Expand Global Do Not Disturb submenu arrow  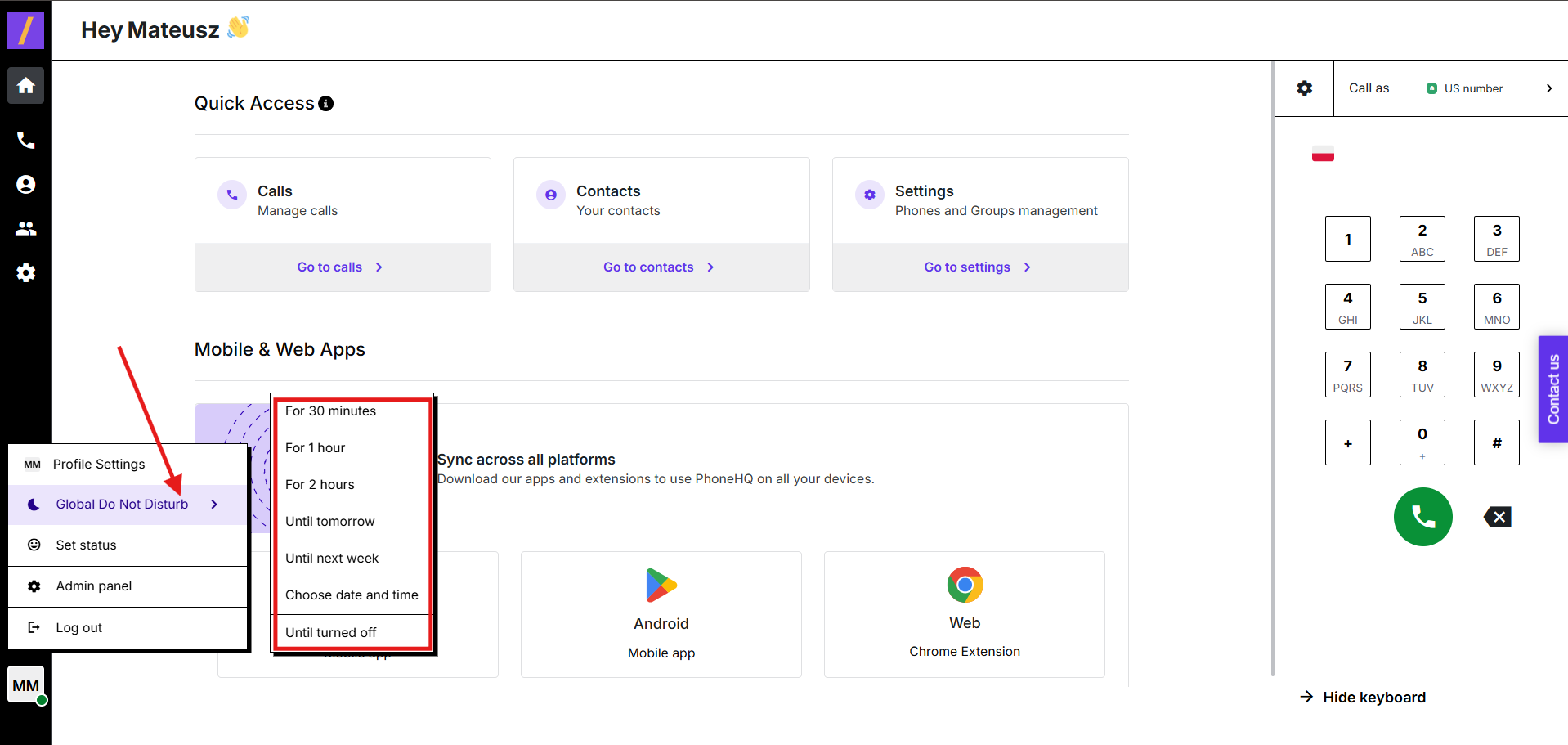click(214, 505)
